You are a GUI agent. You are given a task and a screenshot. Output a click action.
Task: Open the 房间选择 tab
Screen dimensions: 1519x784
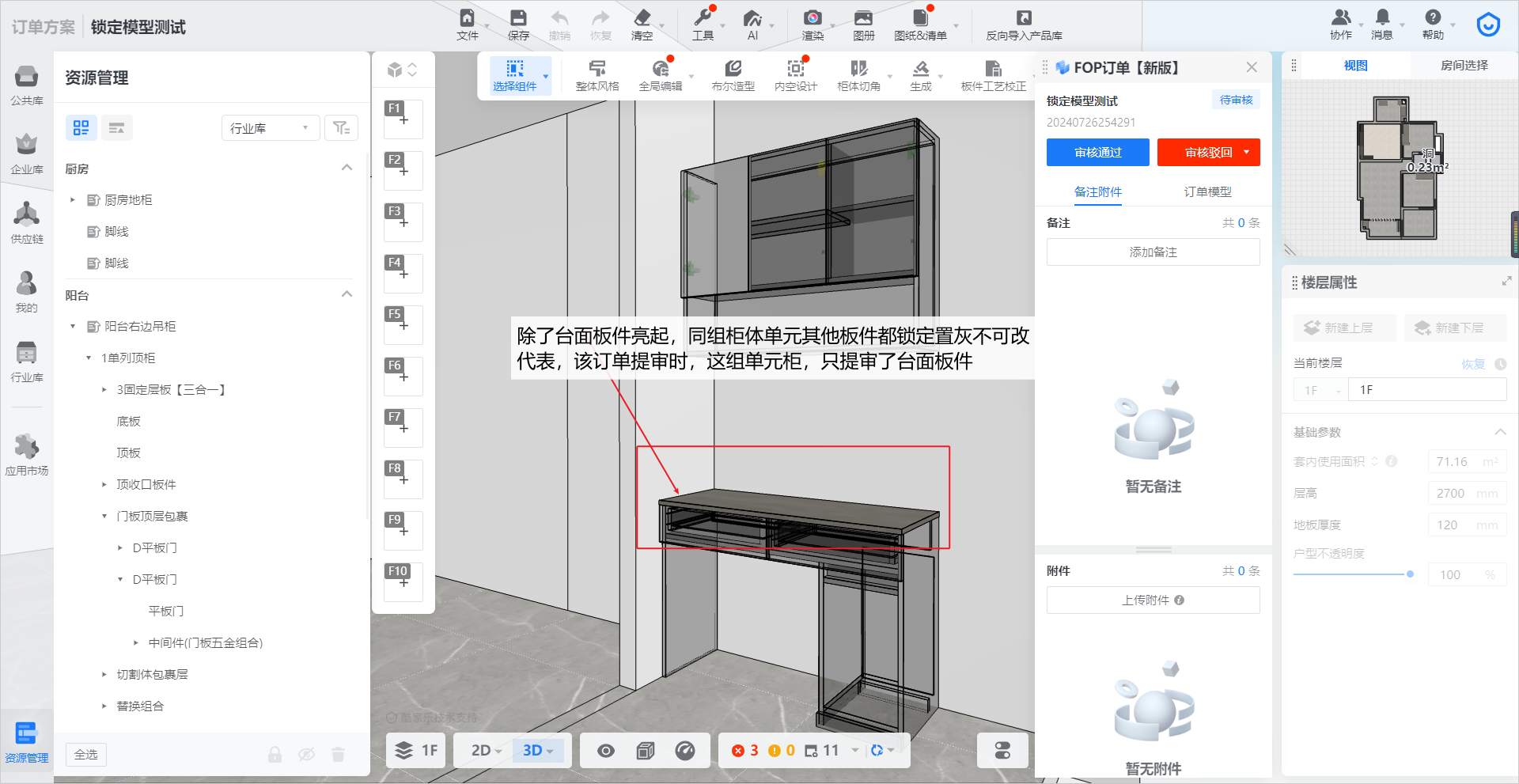[1464, 66]
